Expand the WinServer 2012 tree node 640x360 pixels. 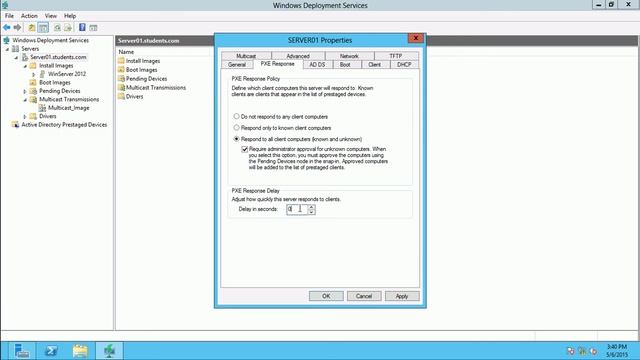coord(33,74)
